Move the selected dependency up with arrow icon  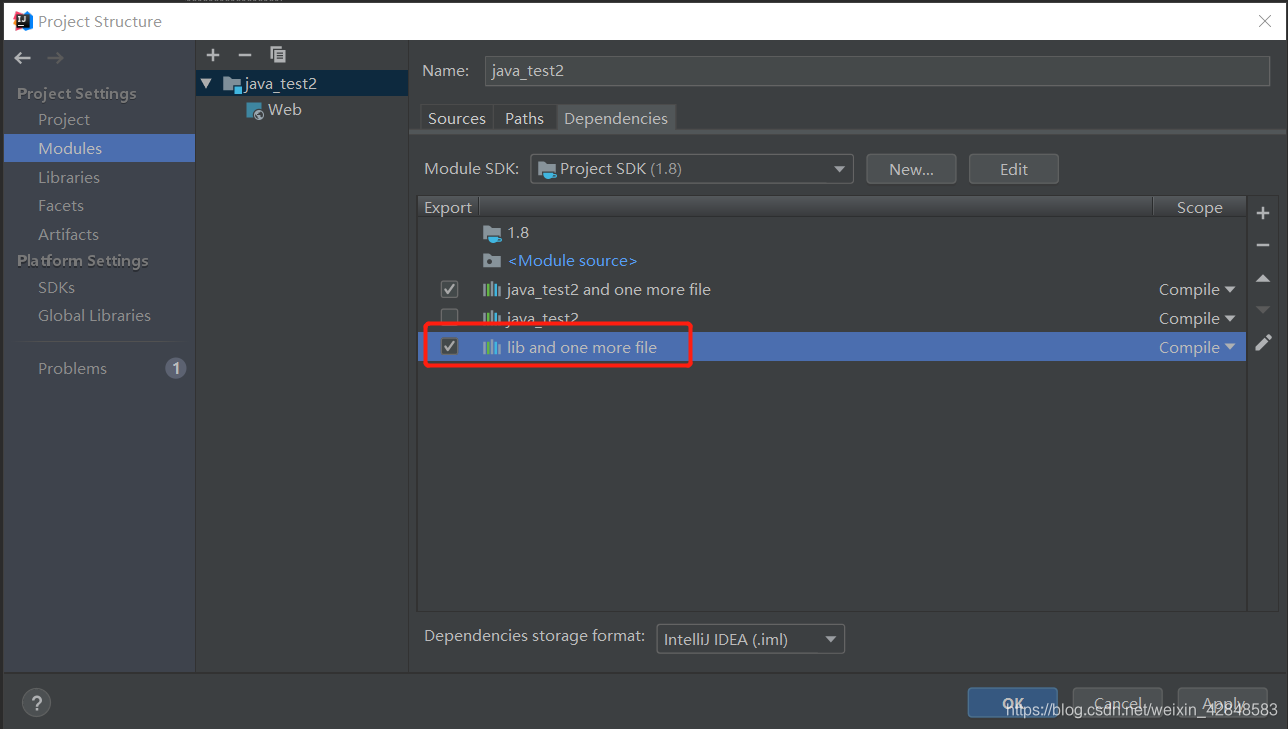click(x=1262, y=278)
